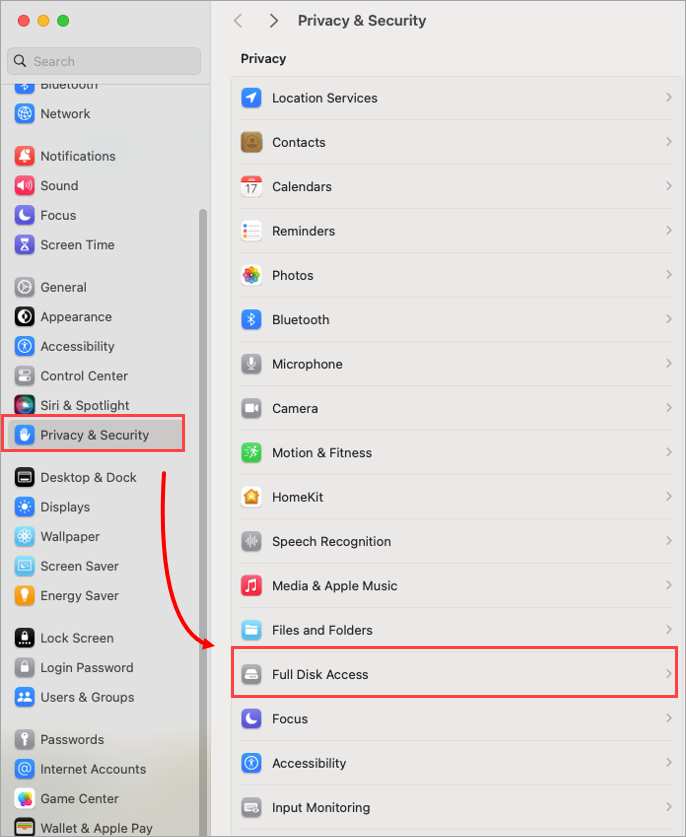Viewport: 686px width, 837px height.
Task: Click the Full Disk Access drive icon
Action: (x=251, y=674)
